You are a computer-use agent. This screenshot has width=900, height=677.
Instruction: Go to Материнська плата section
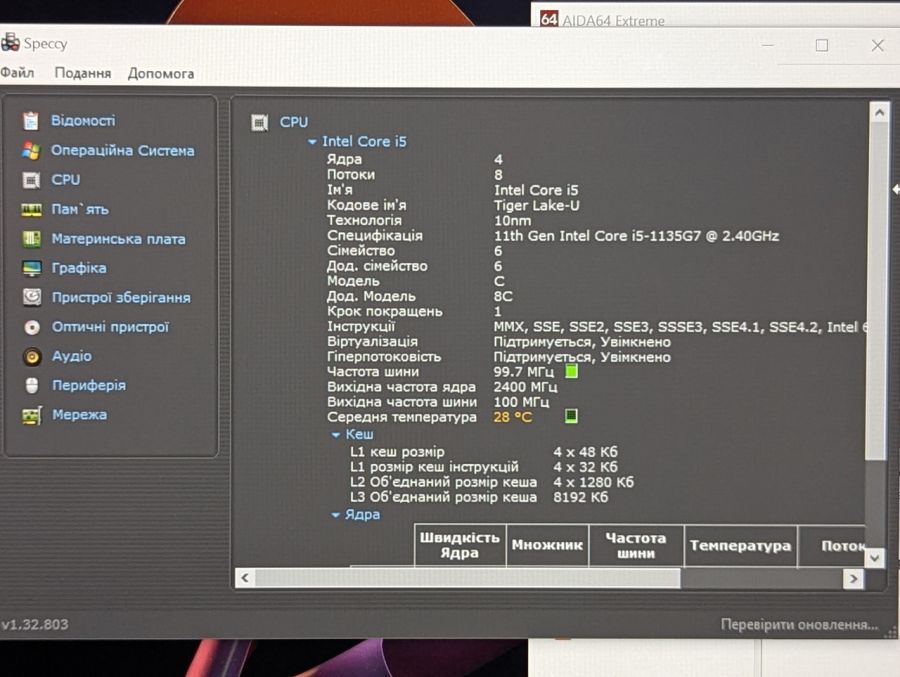119,239
